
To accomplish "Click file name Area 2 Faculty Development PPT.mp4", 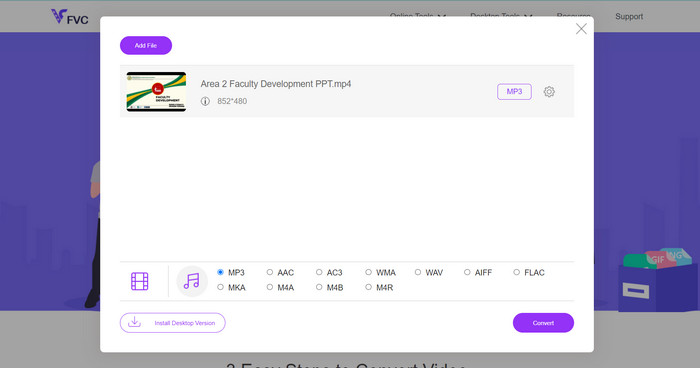I will pyautogui.click(x=276, y=84).
